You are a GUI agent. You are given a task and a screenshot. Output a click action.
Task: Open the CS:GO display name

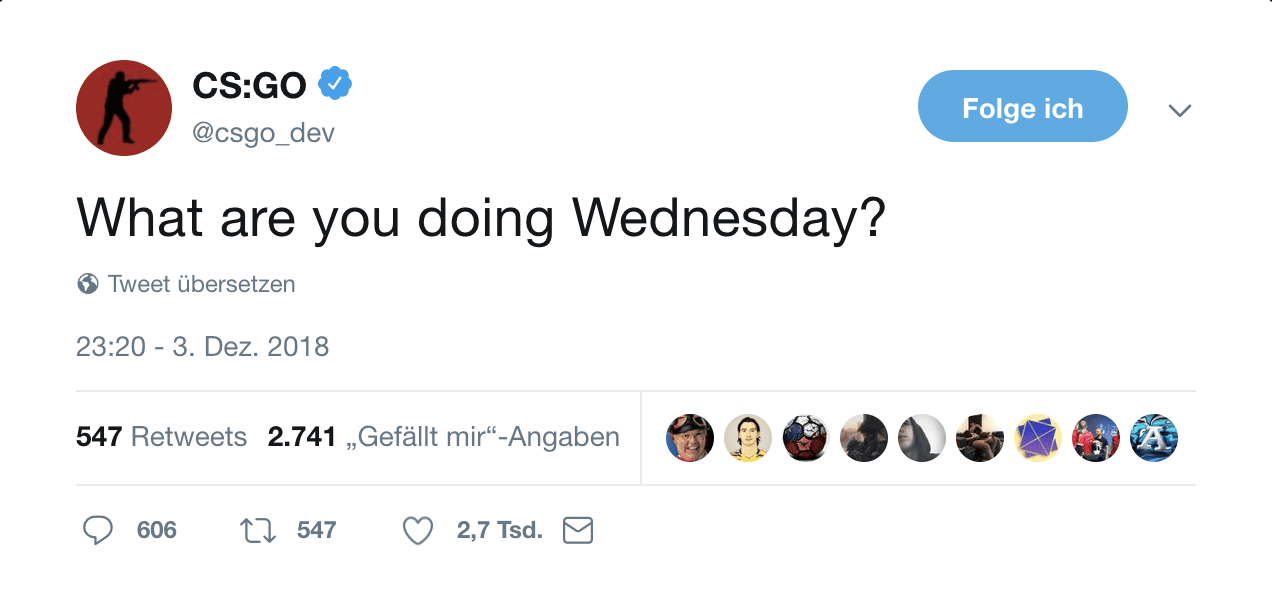[249, 86]
